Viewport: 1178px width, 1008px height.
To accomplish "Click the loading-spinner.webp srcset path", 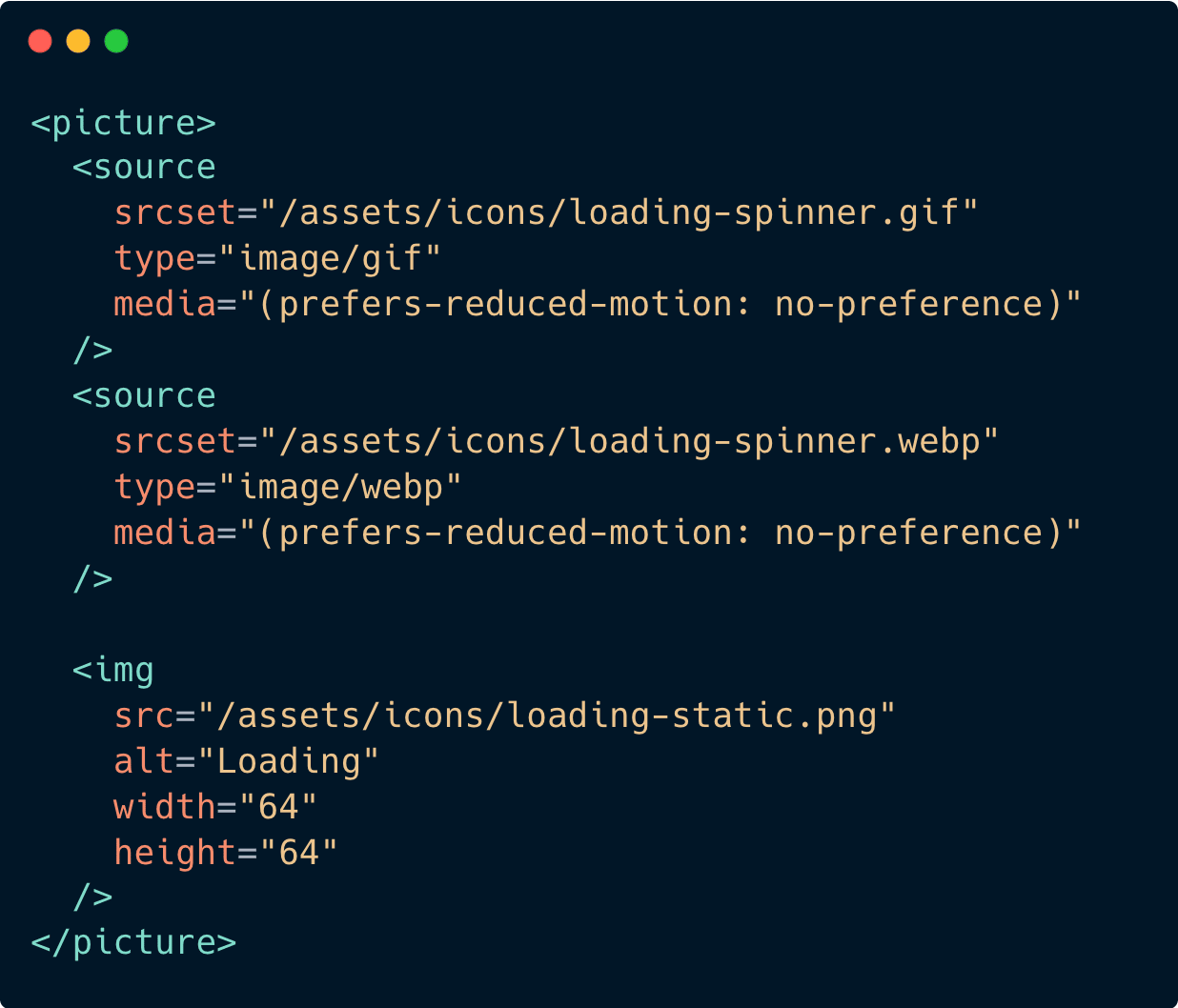I will pos(630,441).
